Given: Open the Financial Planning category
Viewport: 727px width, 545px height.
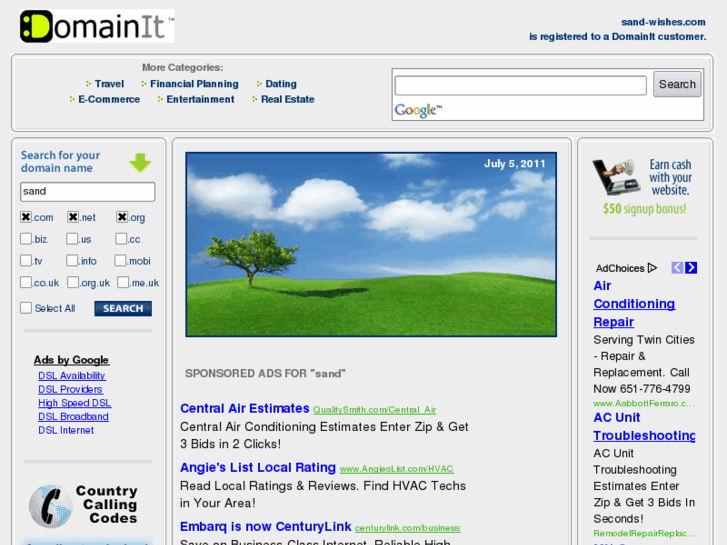Looking at the screenshot, I should 194,84.
